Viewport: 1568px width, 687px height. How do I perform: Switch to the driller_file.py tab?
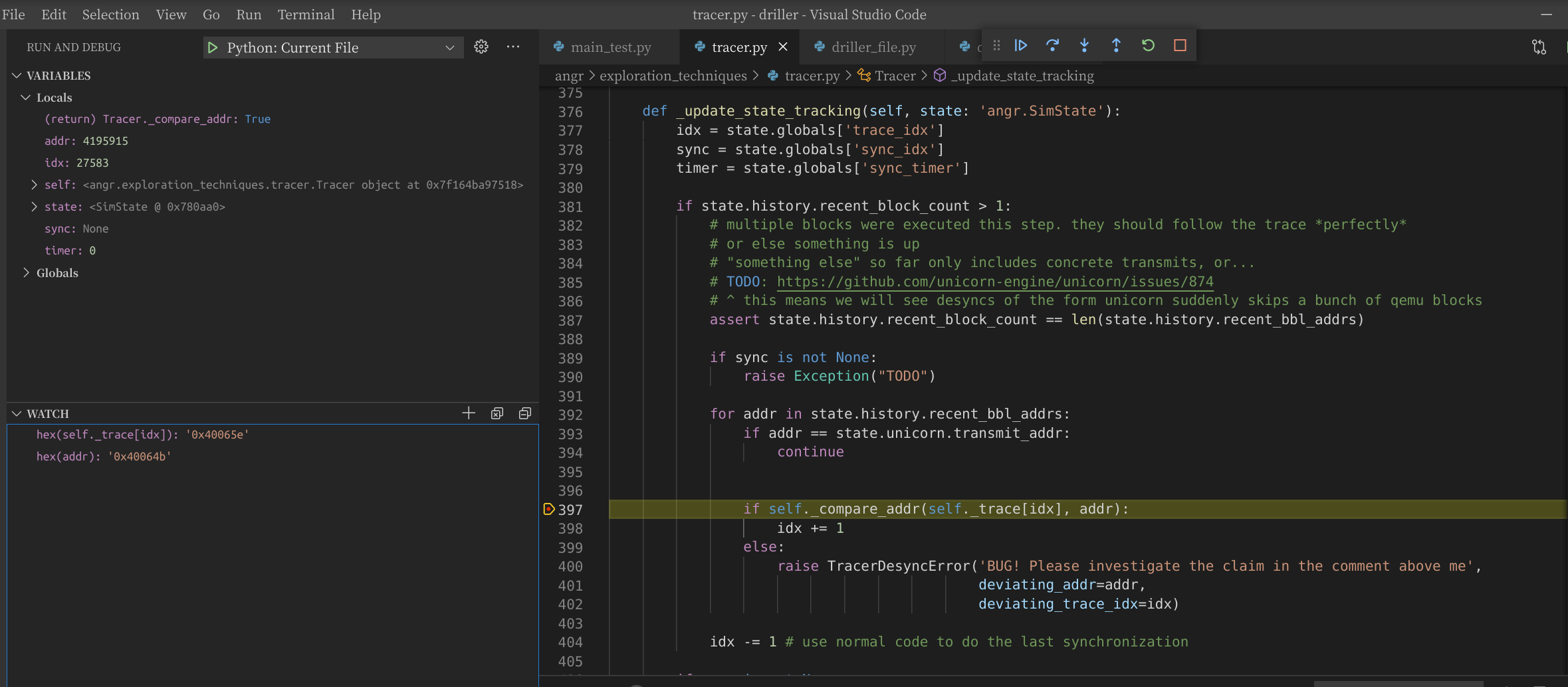tap(873, 47)
